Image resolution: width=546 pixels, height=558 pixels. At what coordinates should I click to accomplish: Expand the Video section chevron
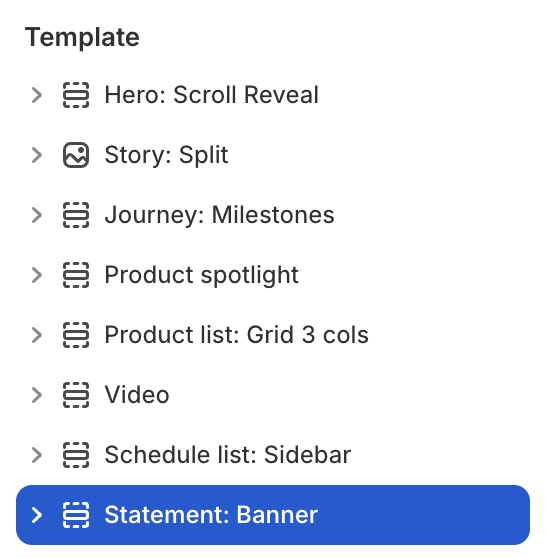point(37,395)
